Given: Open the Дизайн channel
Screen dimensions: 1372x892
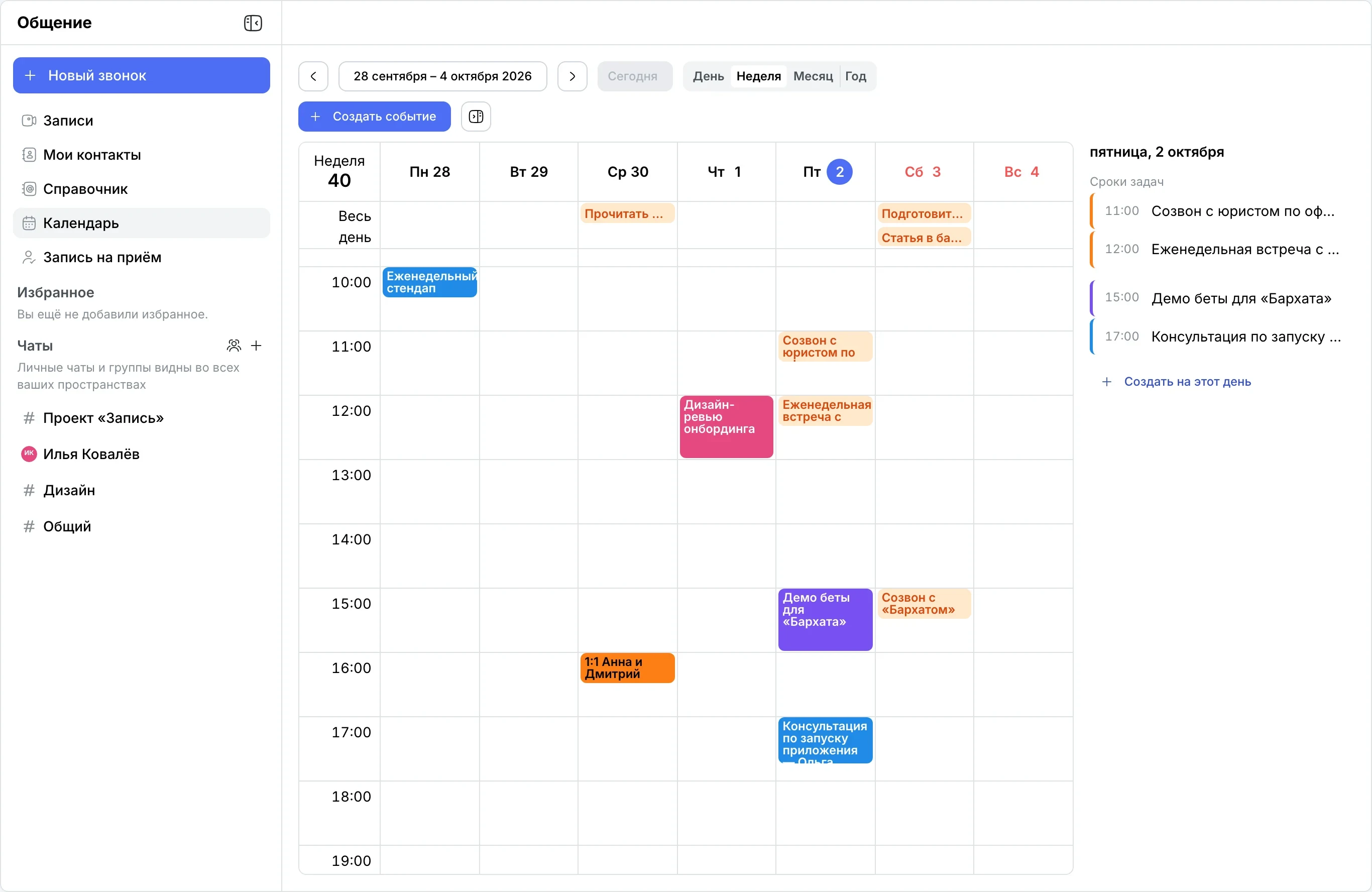Looking at the screenshot, I should click(141, 490).
